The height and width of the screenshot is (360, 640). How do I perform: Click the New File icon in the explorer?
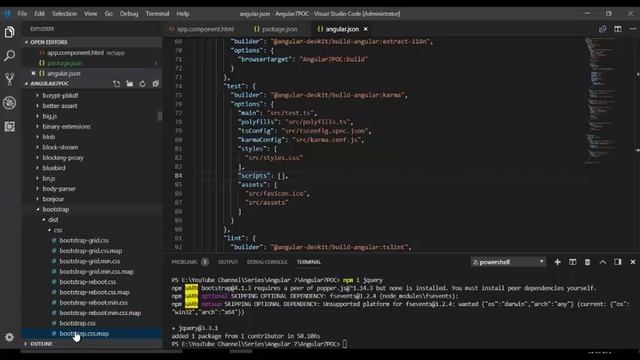coord(117,84)
